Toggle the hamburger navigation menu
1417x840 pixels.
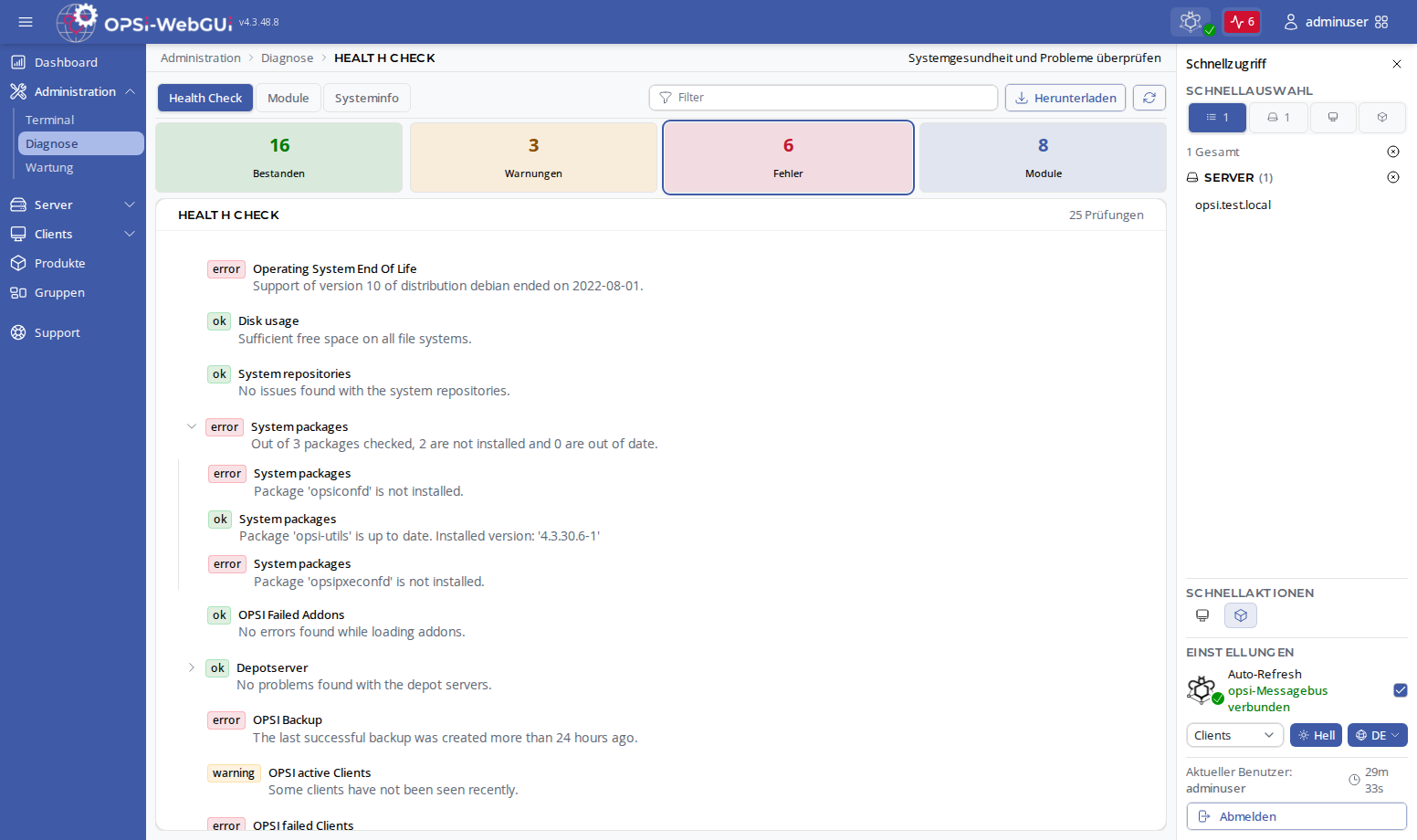[x=26, y=22]
